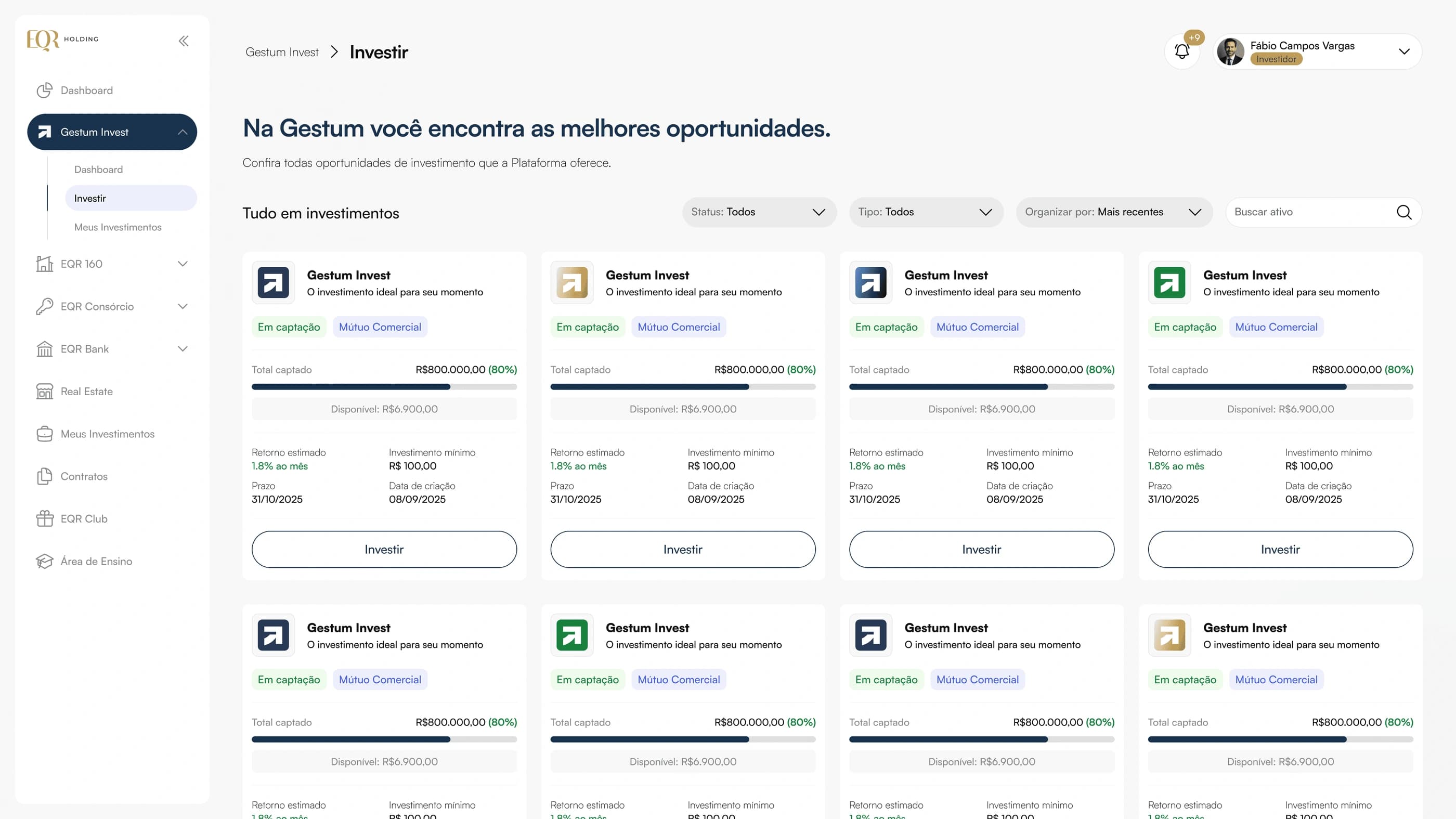Click Disponível: R$6.900,00 on the second top-row card
Image resolution: width=1456 pixels, height=819 pixels.
pyautogui.click(x=683, y=409)
